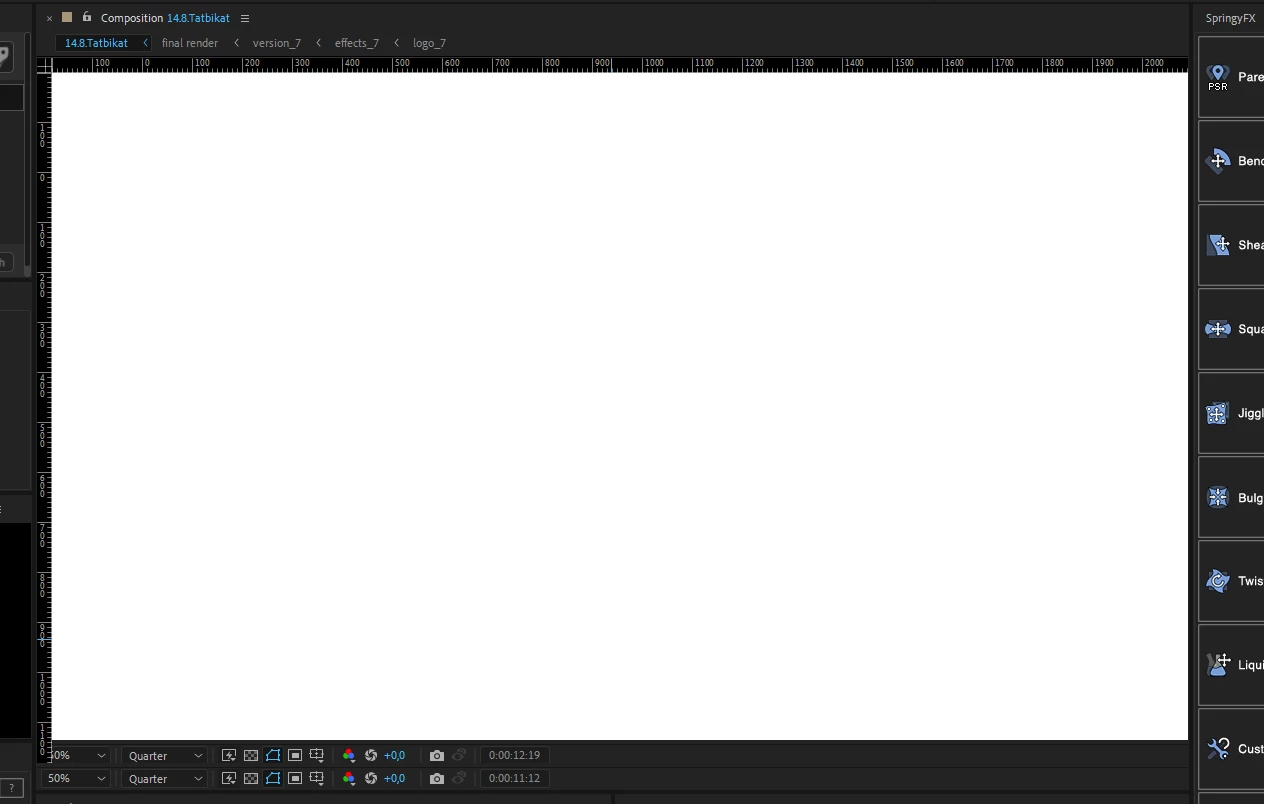Open the 50% magnification dropdown

(x=75, y=778)
